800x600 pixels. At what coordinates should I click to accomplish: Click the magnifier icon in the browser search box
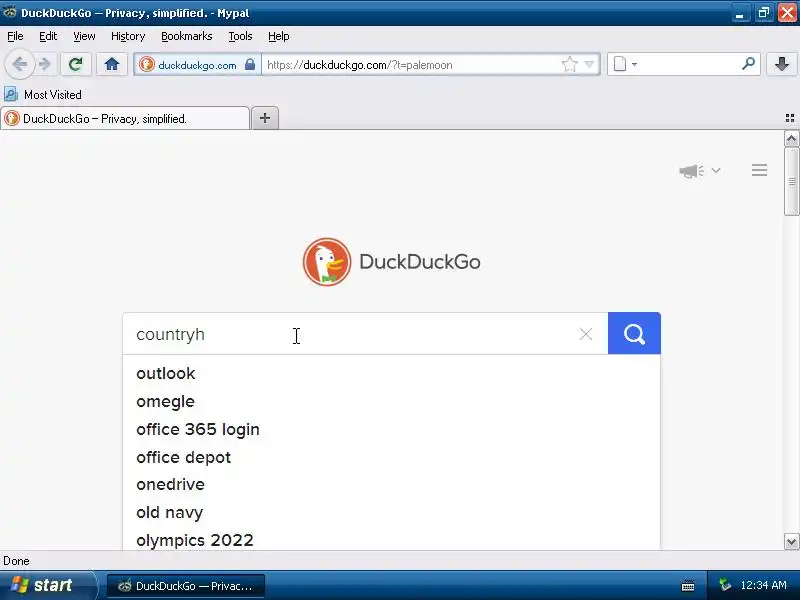click(748, 64)
